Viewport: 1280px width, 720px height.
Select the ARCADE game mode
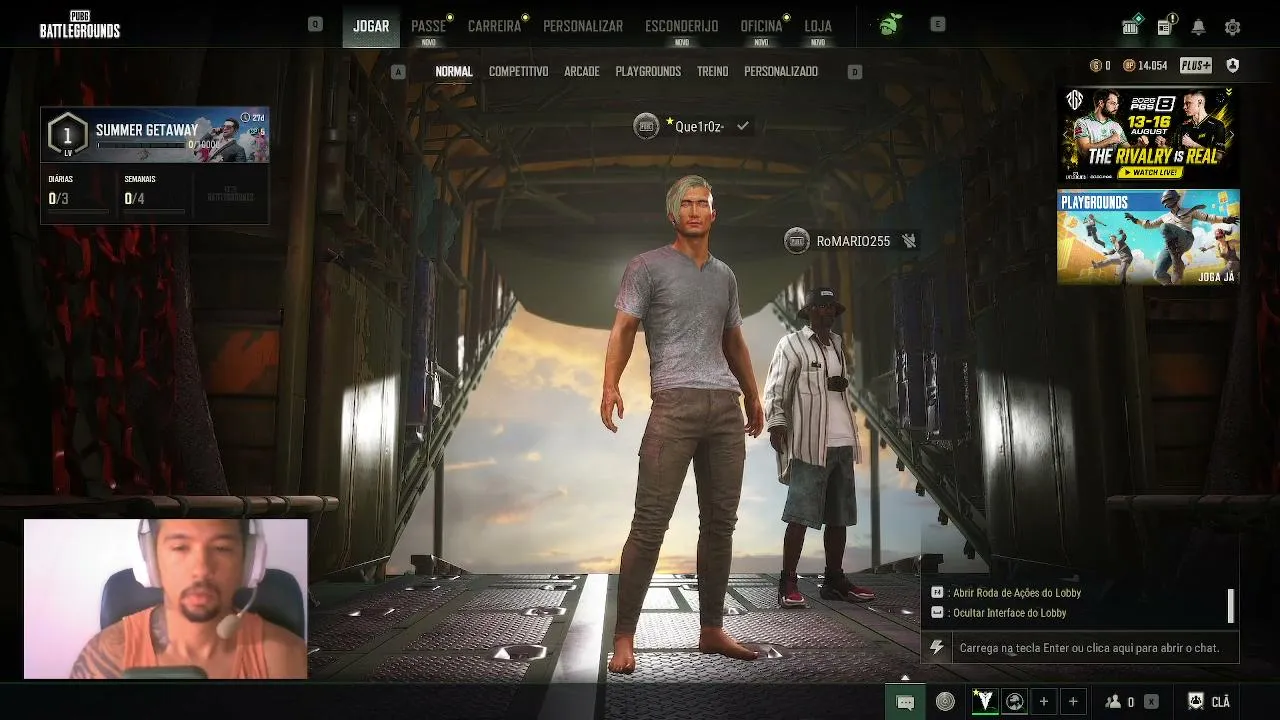pyautogui.click(x=582, y=72)
